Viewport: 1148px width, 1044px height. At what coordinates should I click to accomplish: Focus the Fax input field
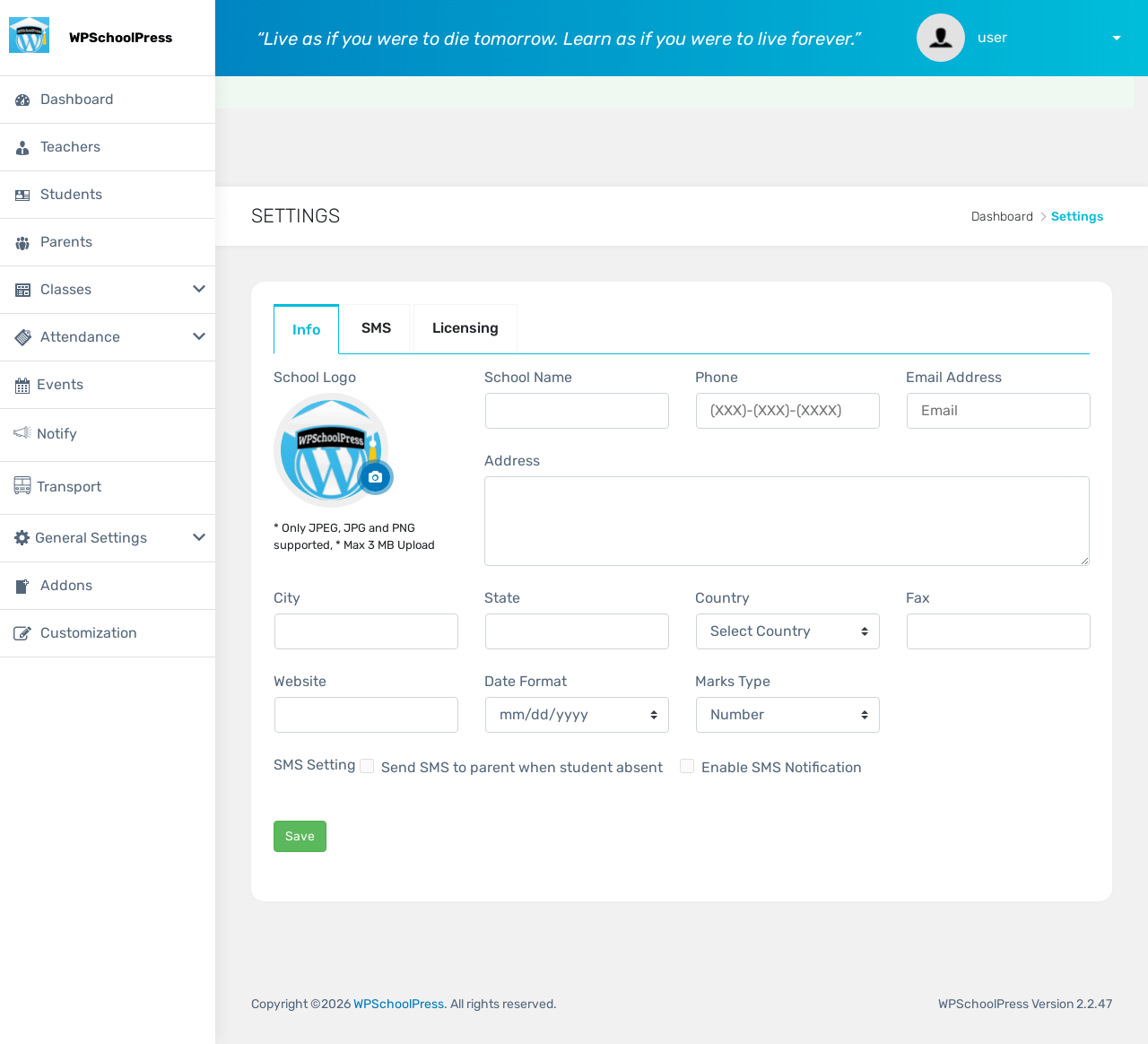[x=998, y=631]
